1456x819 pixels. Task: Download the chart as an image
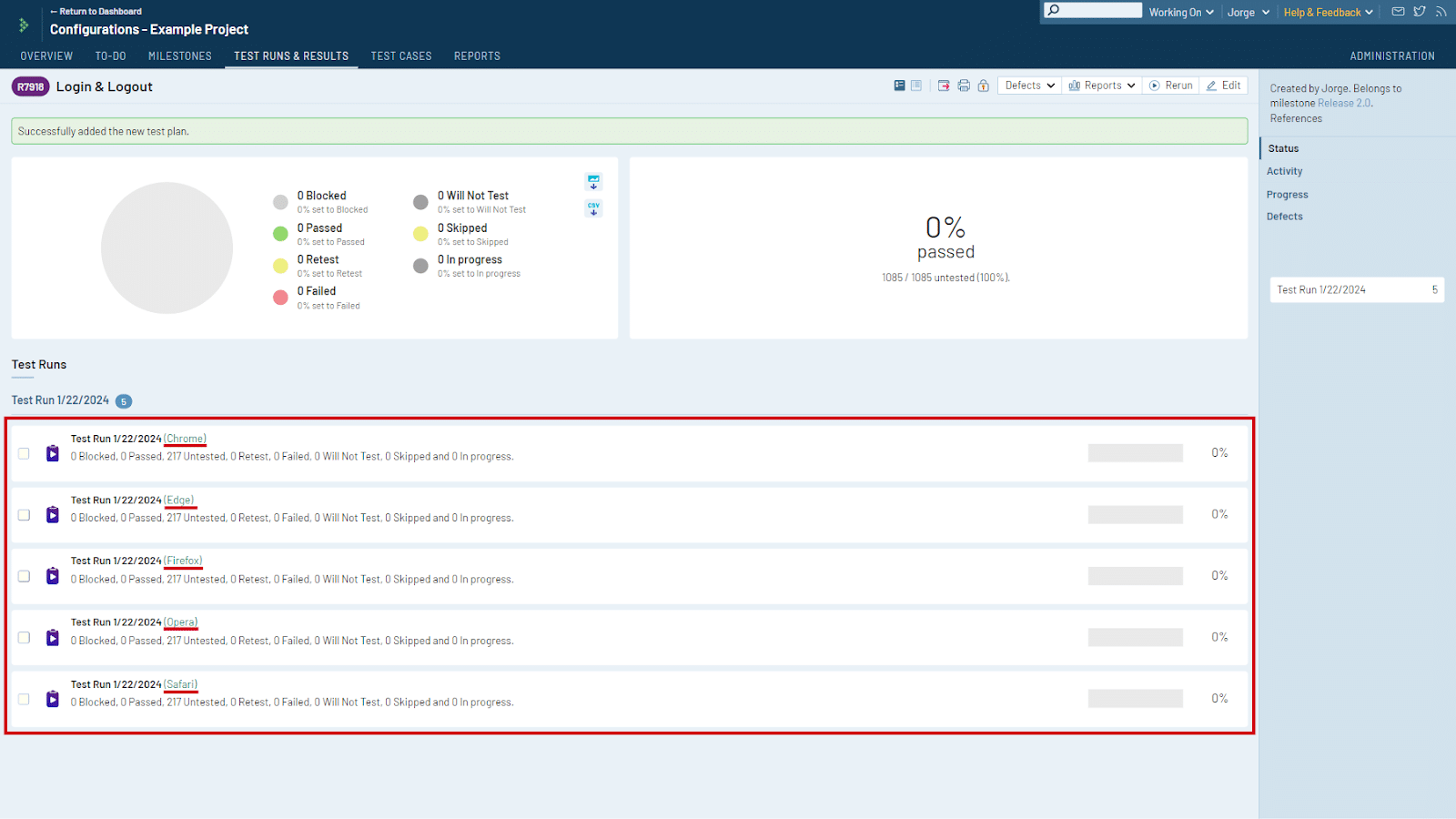(593, 181)
